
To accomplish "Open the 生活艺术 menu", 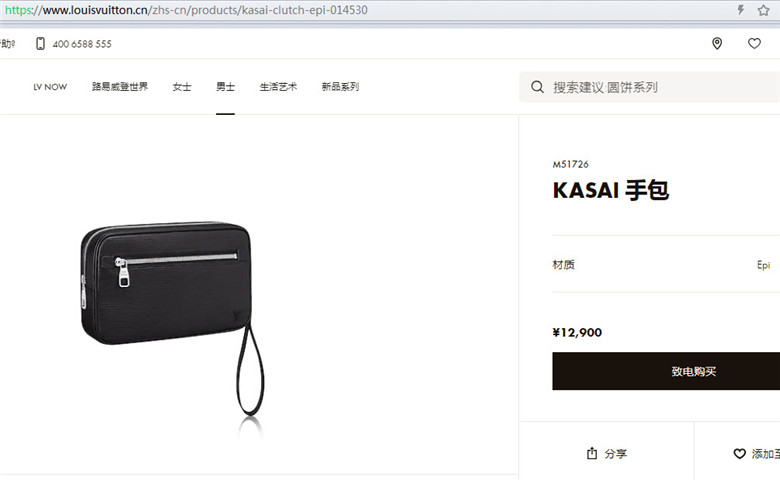I will pyautogui.click(x=278, y=87).
